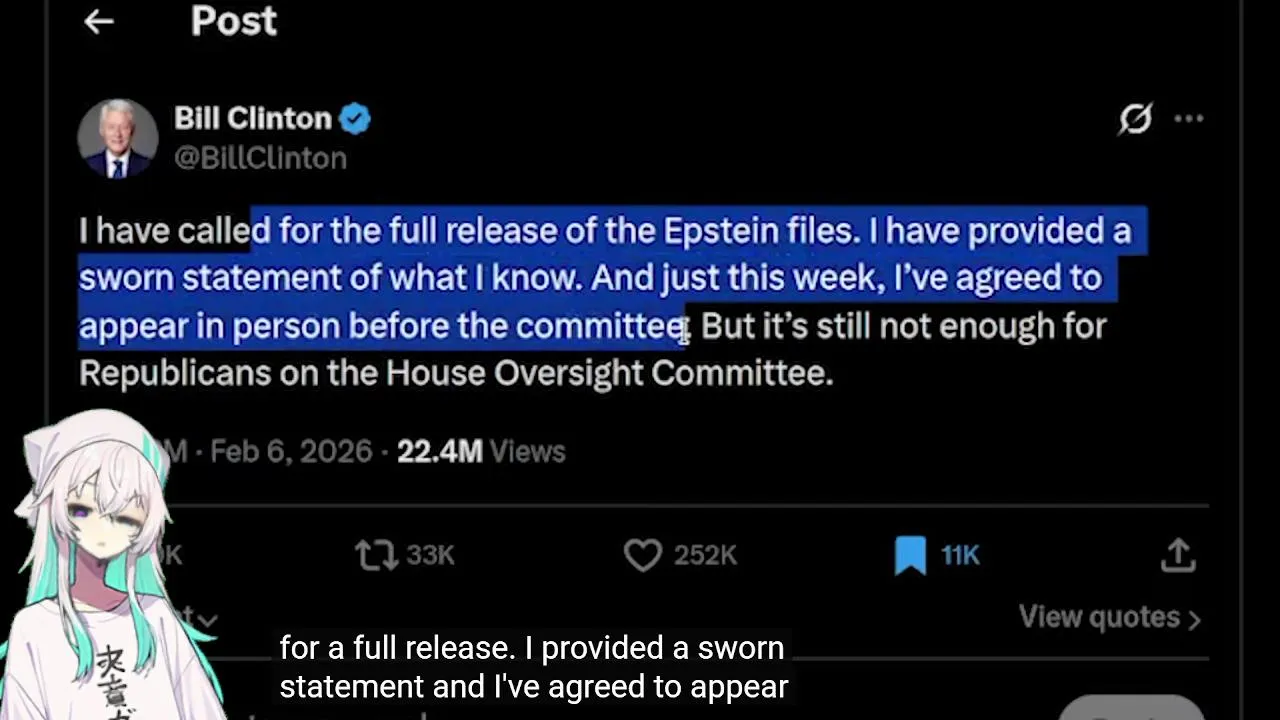Open Bill Clinton's profile picture
This screenshot has width=1280, height=720.
117,139
